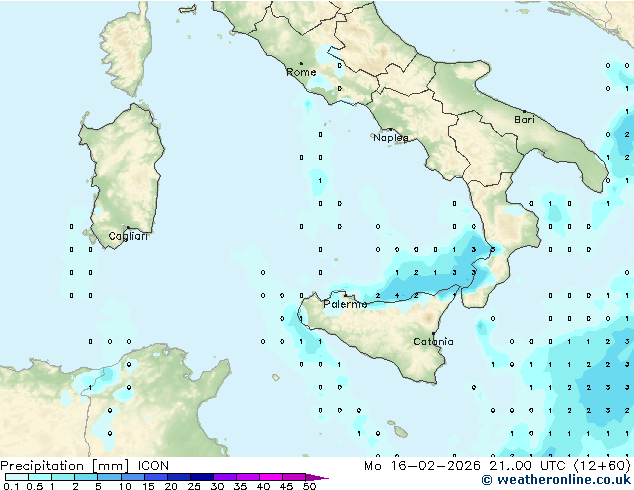Click the '0.5' legend scale value
The height and width of the screenshot is (490, 634).
pos(34,486)
